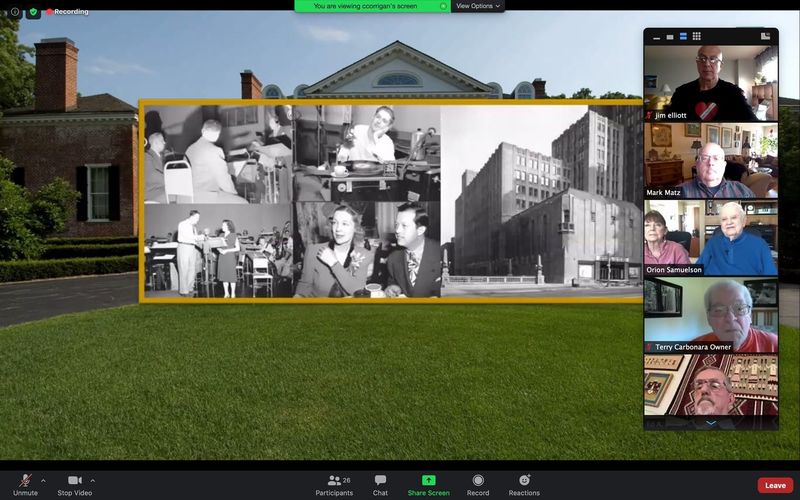Viewport: 800px width, 500px height.
Task: Open the Chat panel
Action: pyautogui.click(x=380, y=485)
